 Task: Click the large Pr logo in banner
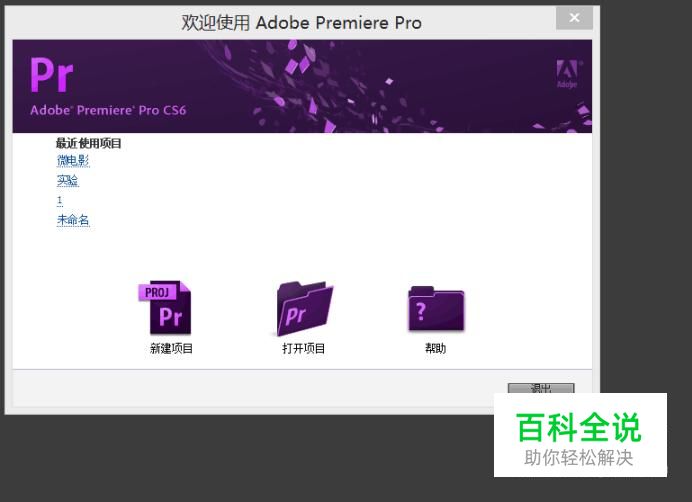coord(52,75)
